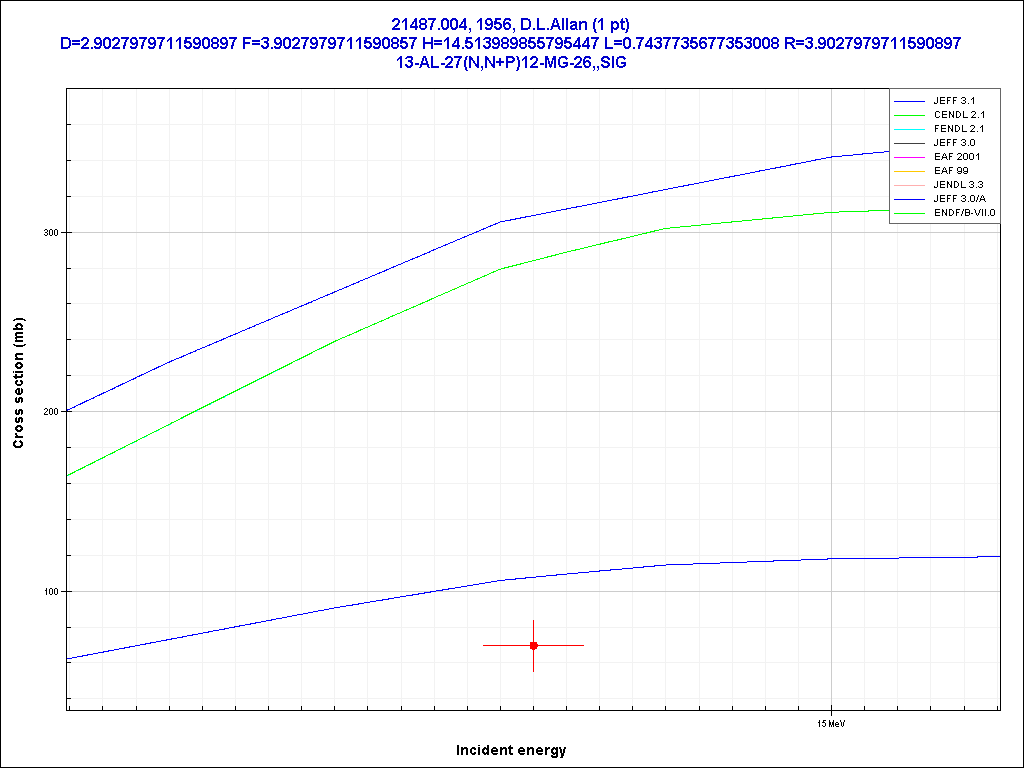Click the ENDF/B-VII.0 legend entry

[x=964, y=213]
